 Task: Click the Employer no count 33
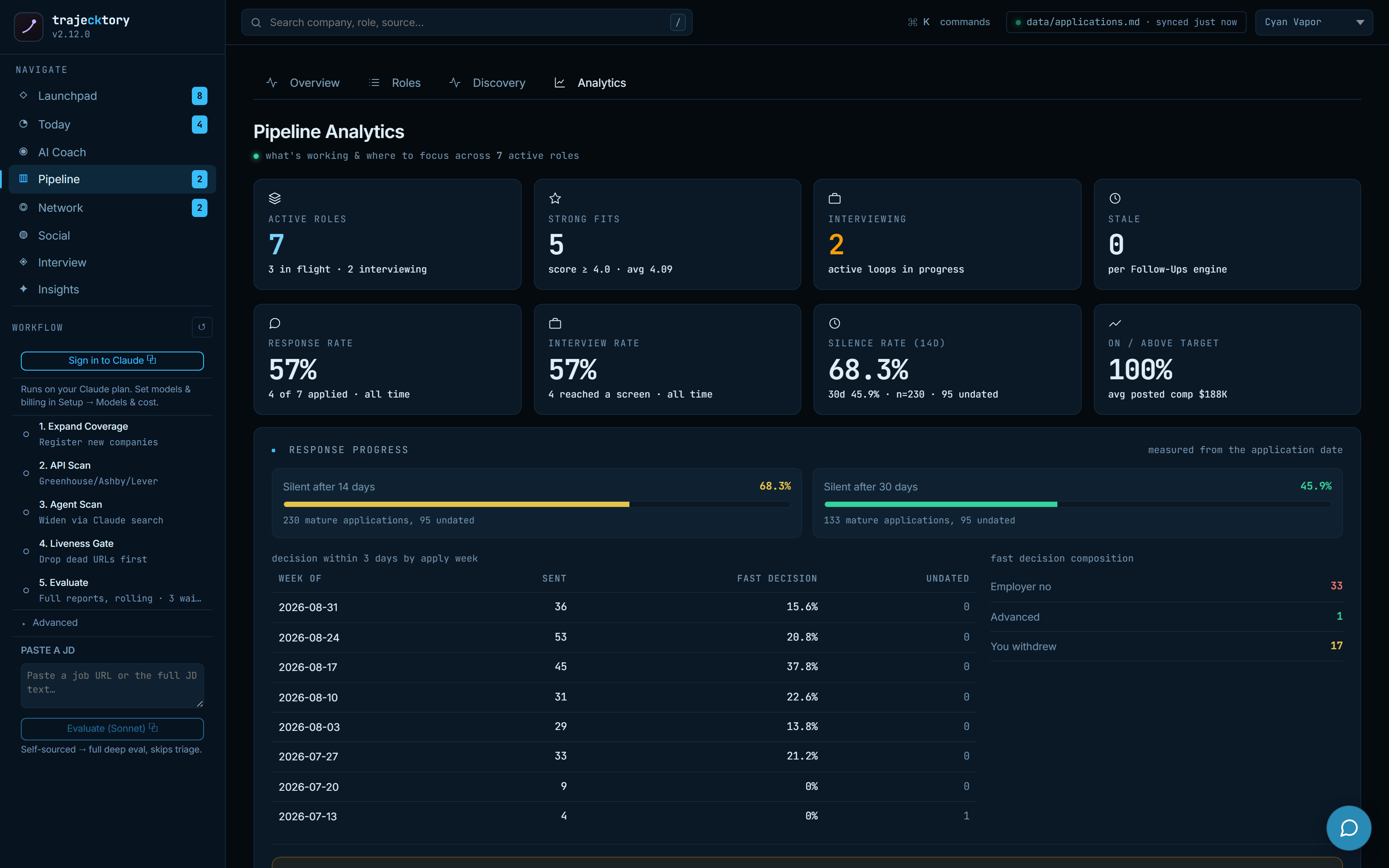tap(1336, 586)
